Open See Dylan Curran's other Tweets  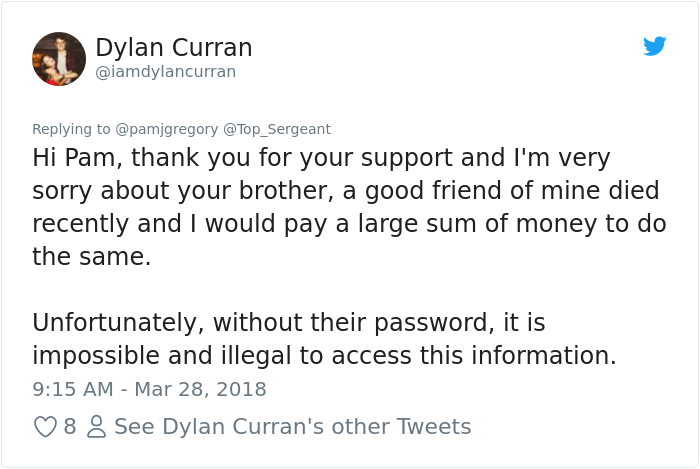pos(292,427)
